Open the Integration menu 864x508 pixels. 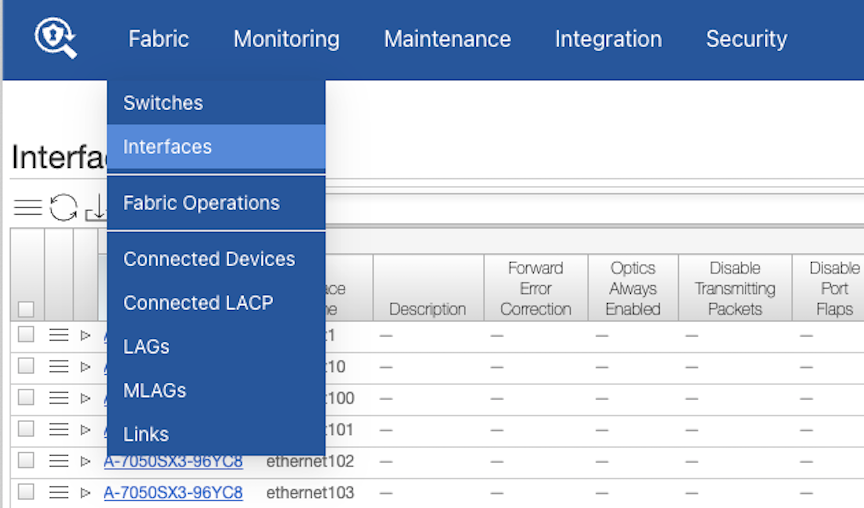coord(608,39)
